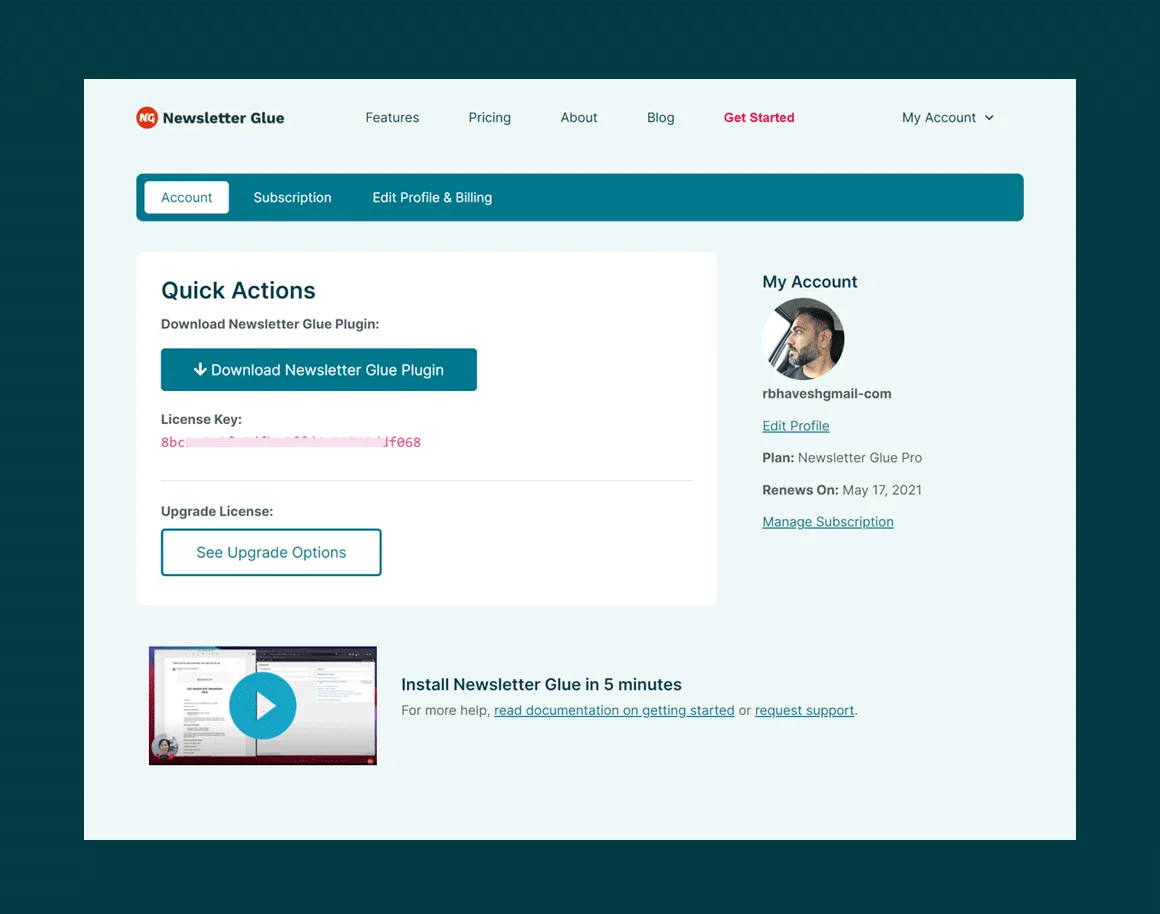The image size is (1160, 914).
Task: Select the Account tab
Action: (x=187, y=198)
